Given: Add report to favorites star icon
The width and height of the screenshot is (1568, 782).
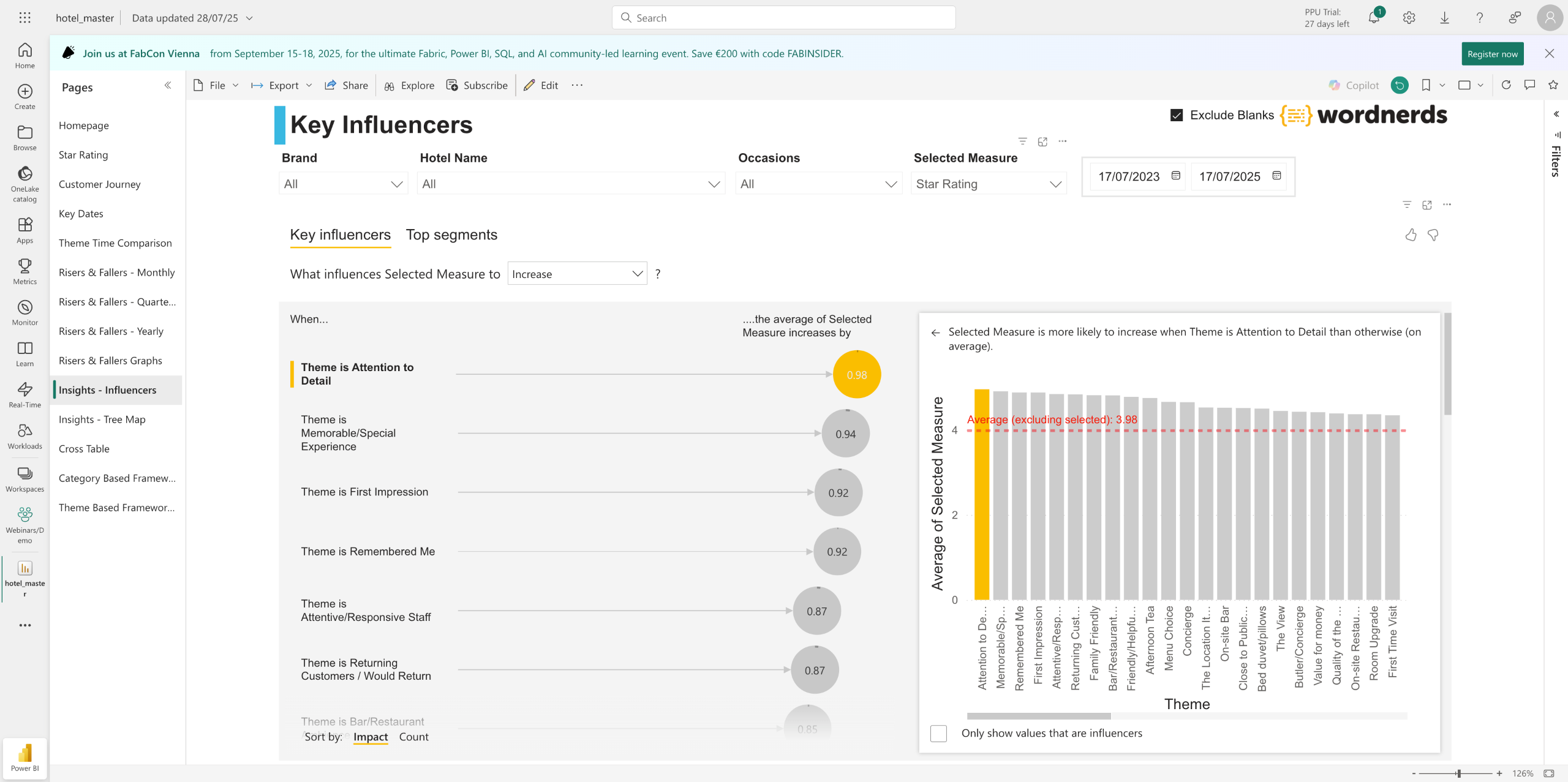Looking at the screenshot, I should point(1553,85).
